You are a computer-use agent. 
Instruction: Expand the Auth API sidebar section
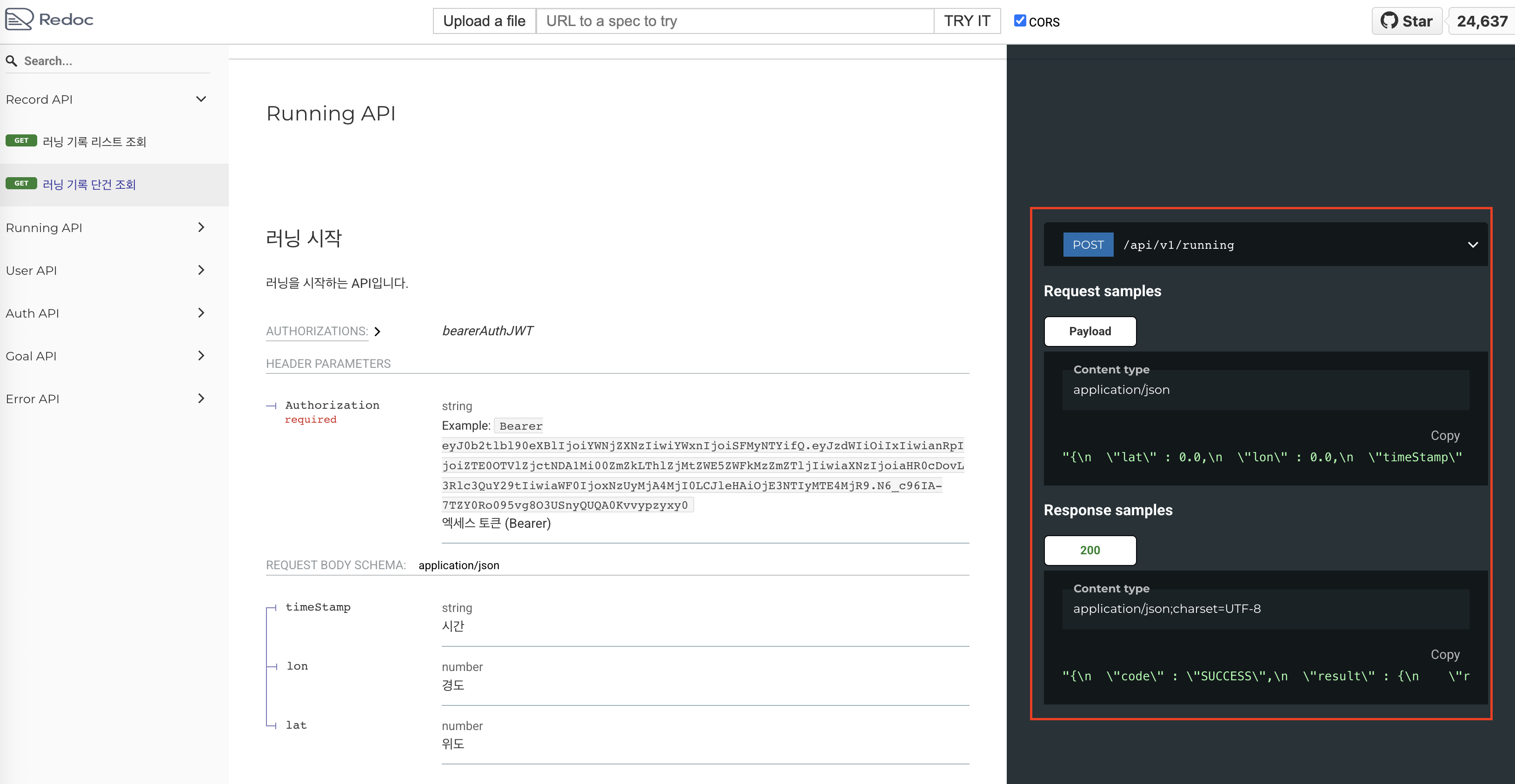pos(114,313)
